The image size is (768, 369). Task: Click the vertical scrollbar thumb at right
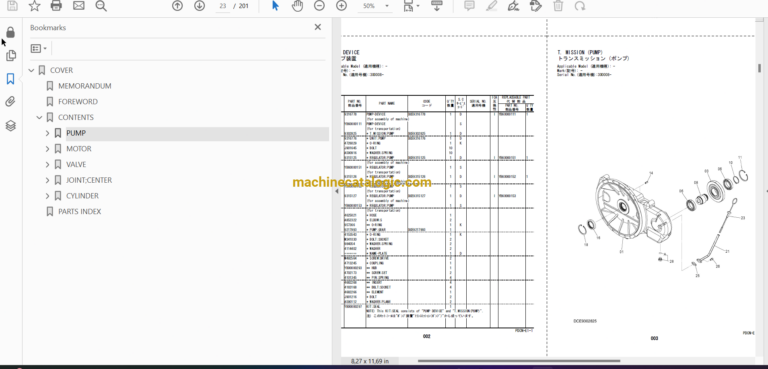pos(760,68)
